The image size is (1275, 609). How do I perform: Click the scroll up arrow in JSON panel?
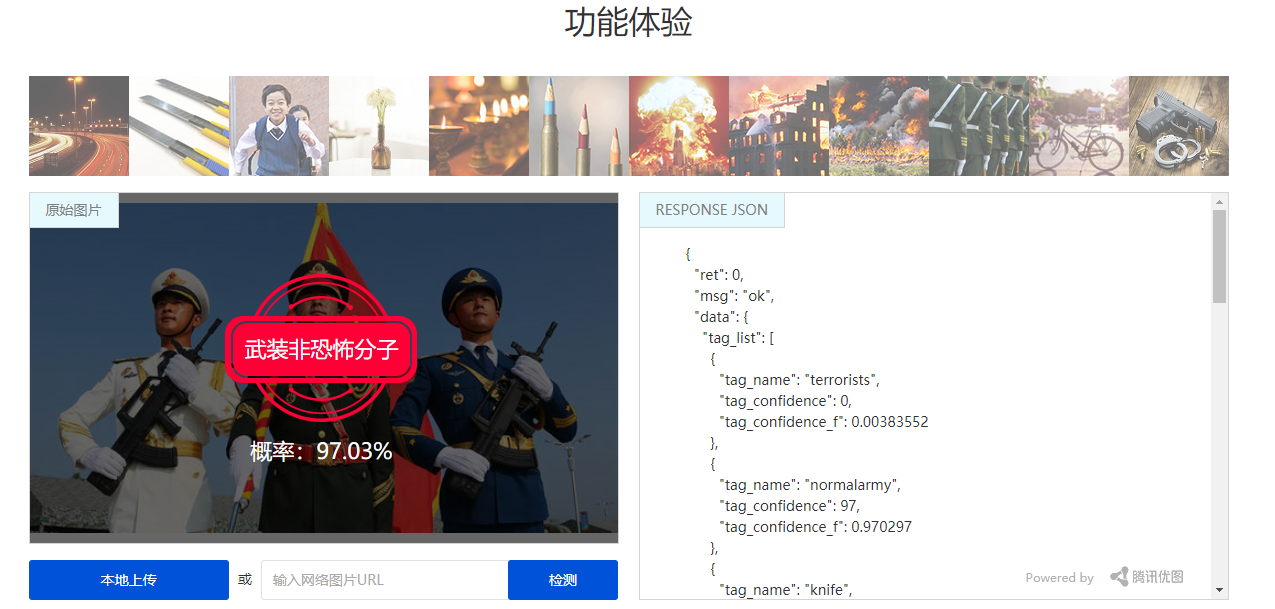[x=1219, y=202]
